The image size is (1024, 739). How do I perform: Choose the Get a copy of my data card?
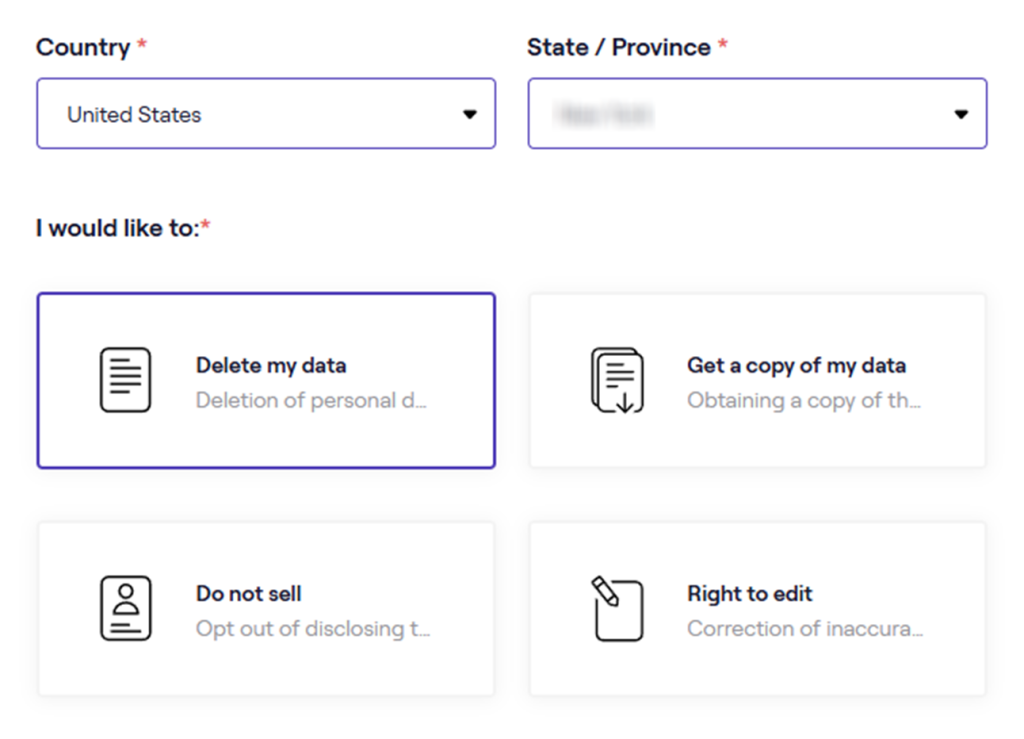coord(757,381)
